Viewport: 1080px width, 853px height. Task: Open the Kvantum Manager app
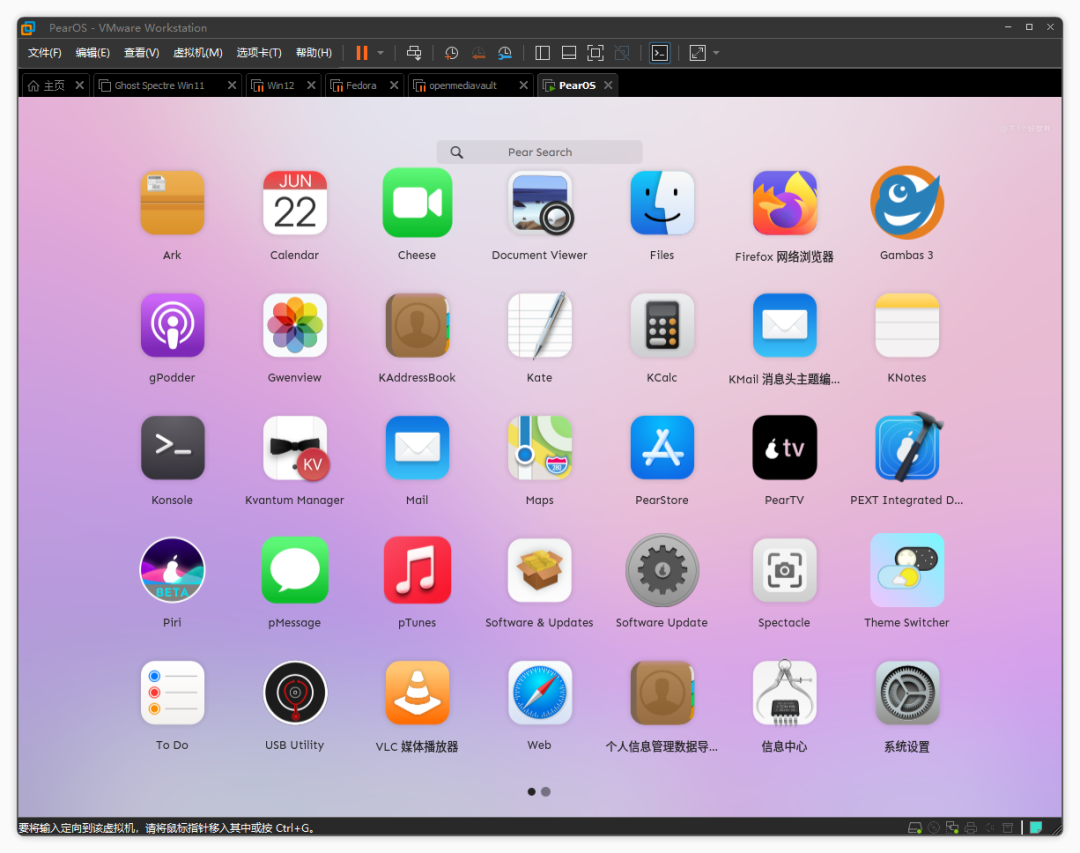point(294,448)
